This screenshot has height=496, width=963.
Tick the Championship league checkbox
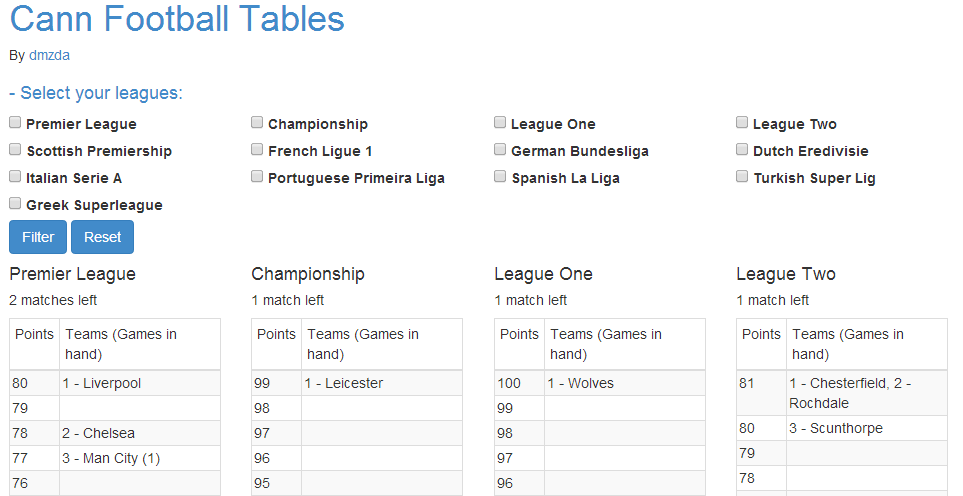pyautogui.click(x=257, y=123)
